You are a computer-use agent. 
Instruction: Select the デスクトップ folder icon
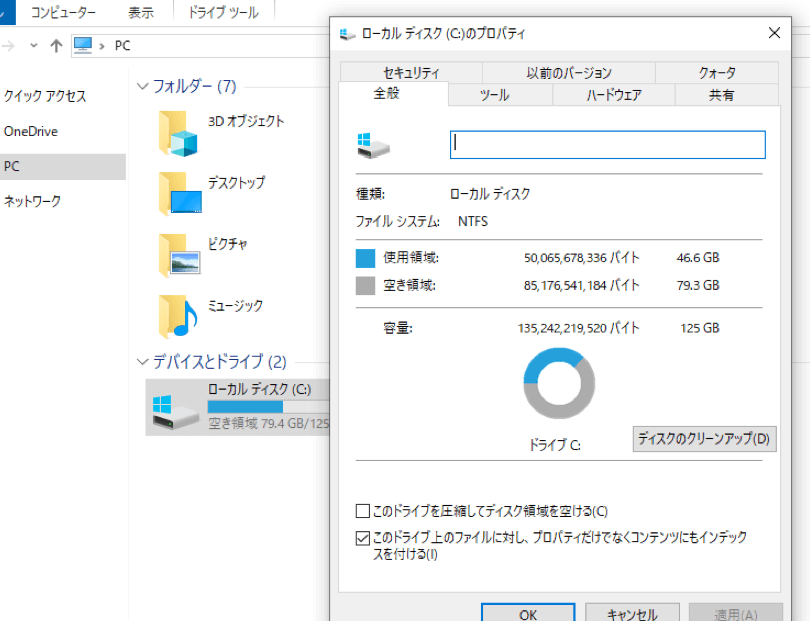point(179,193)
